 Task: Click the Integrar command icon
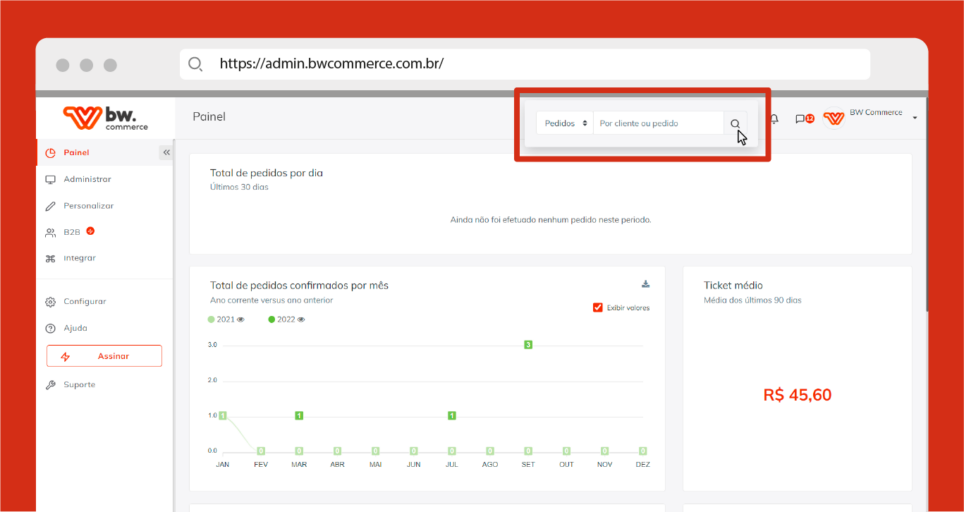[x=51, y=259]
